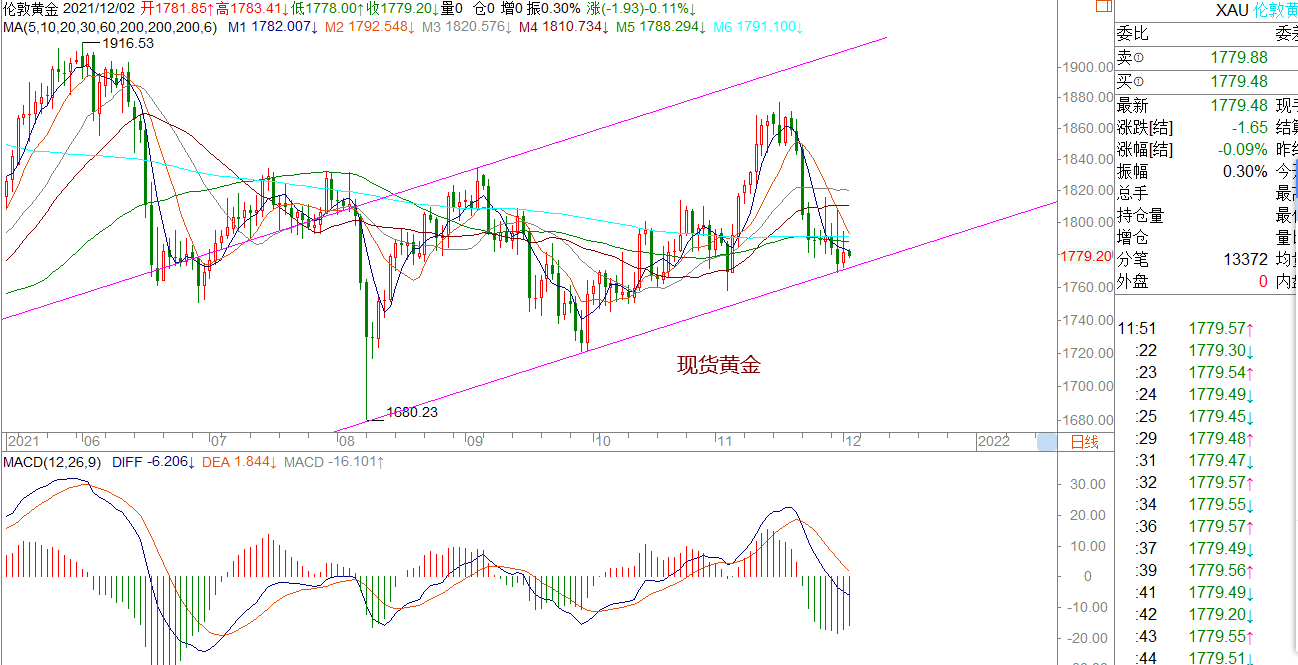
Task: Click the 涨幅[结] value -0.09%
Action: click(1243, 149)
